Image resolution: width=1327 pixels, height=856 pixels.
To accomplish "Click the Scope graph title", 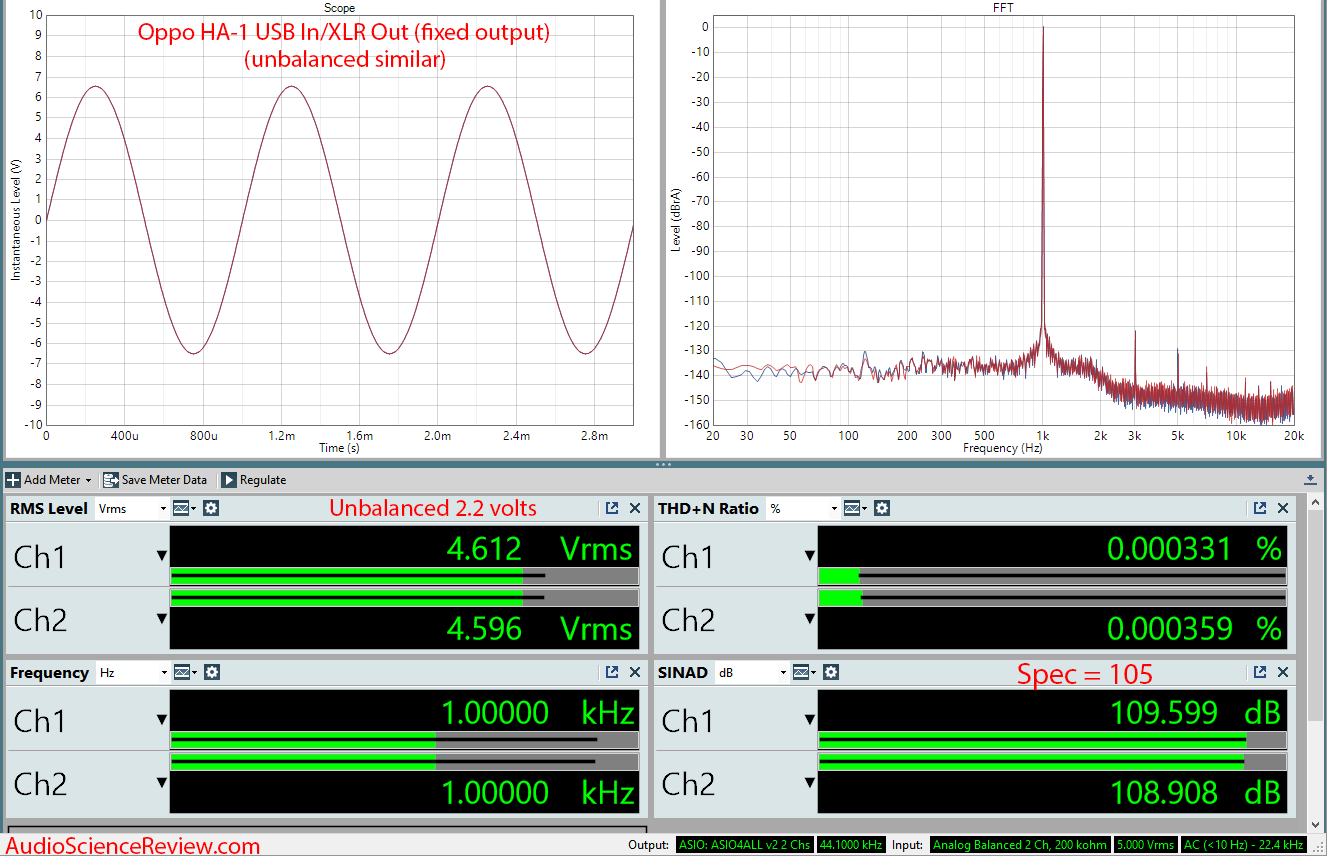I will (339, 8).
